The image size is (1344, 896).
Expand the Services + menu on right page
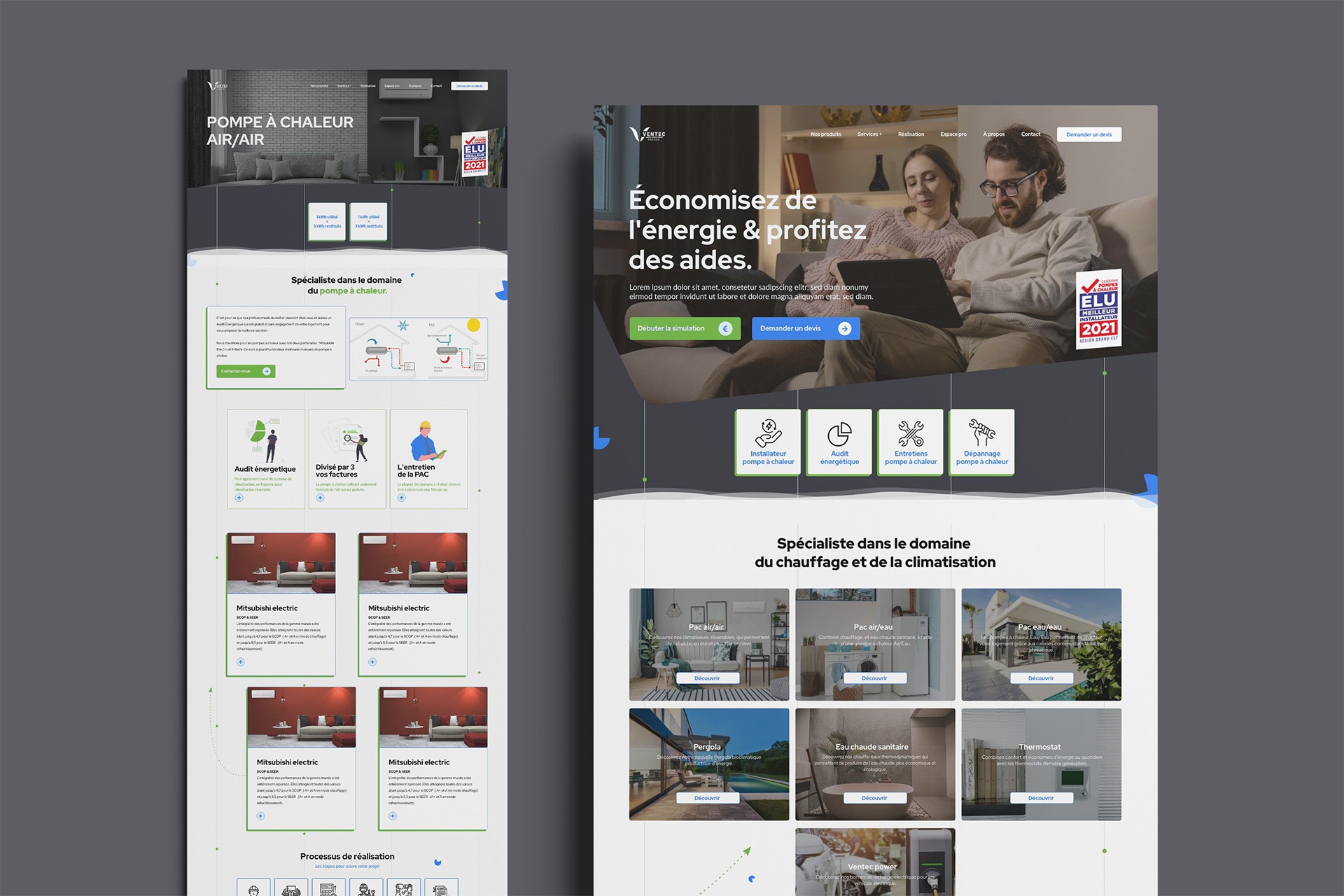(869, 134)
